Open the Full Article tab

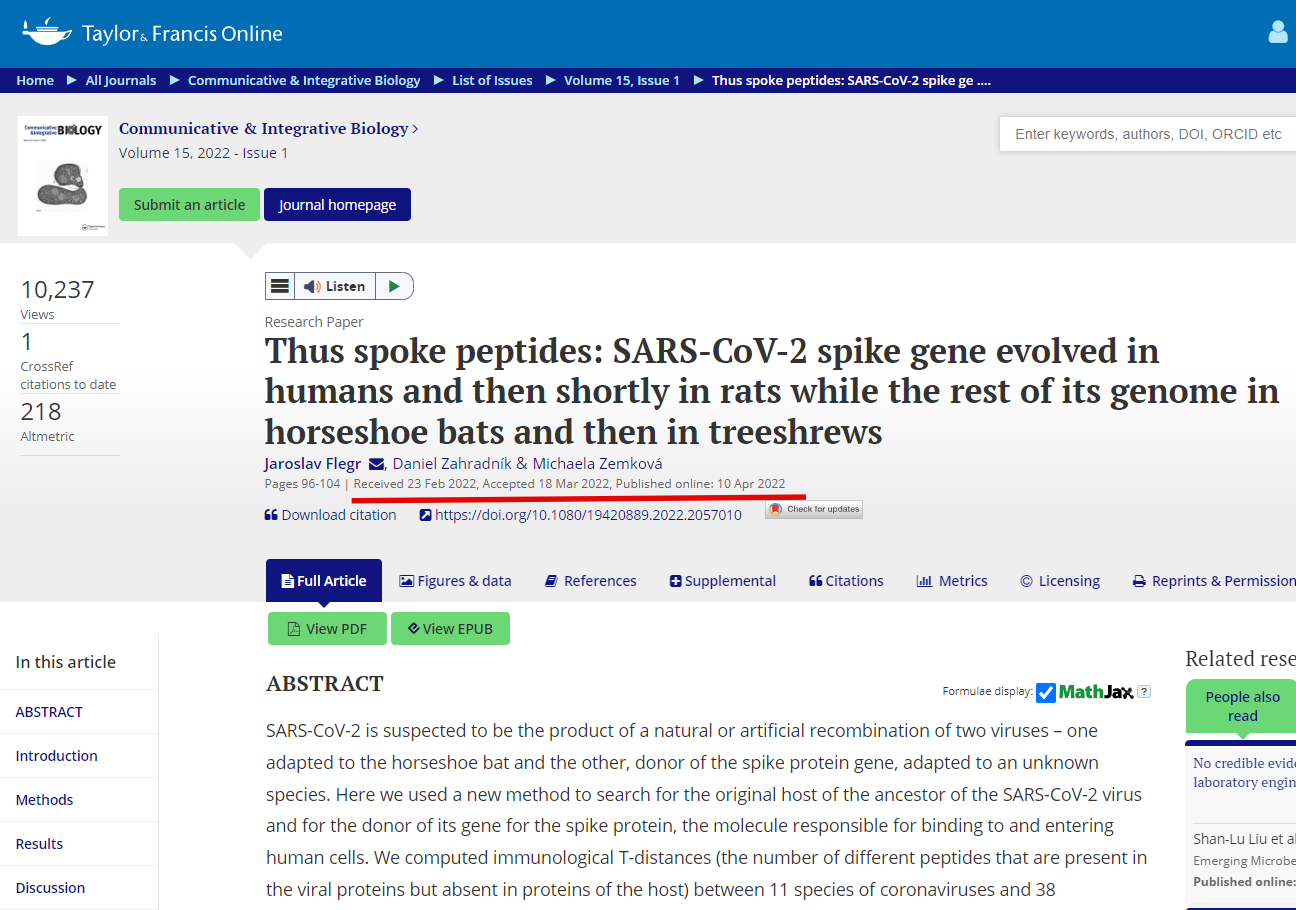(324, 580)
